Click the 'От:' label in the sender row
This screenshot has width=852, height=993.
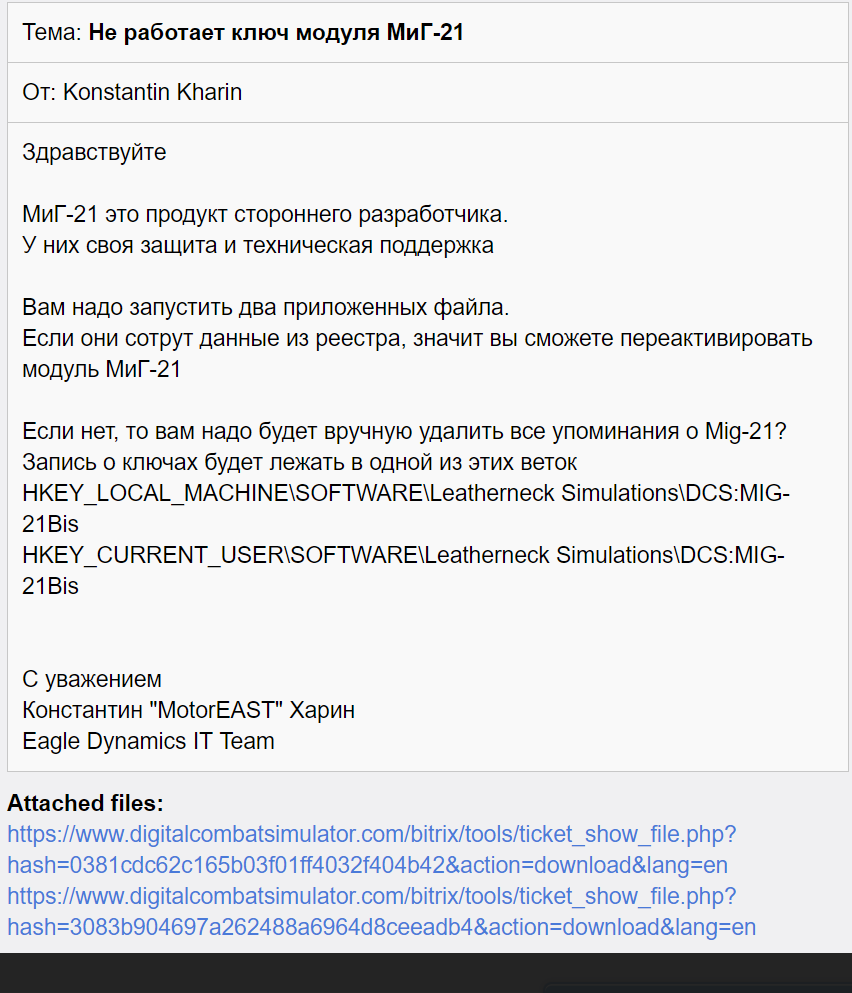click(40, 92)
